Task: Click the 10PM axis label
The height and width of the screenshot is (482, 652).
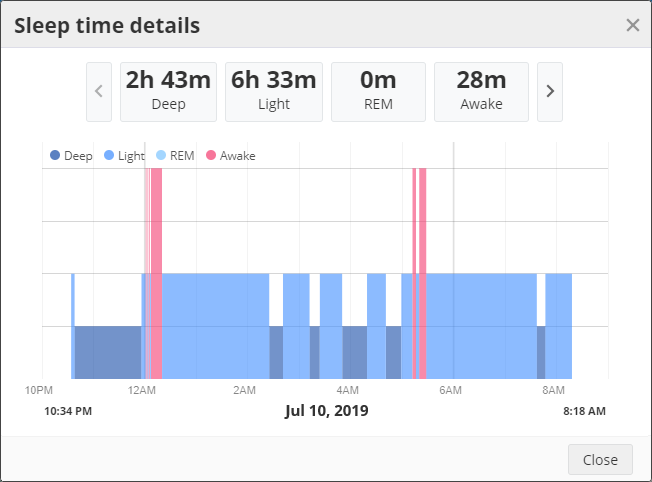Action: click(x=39, y=391)
